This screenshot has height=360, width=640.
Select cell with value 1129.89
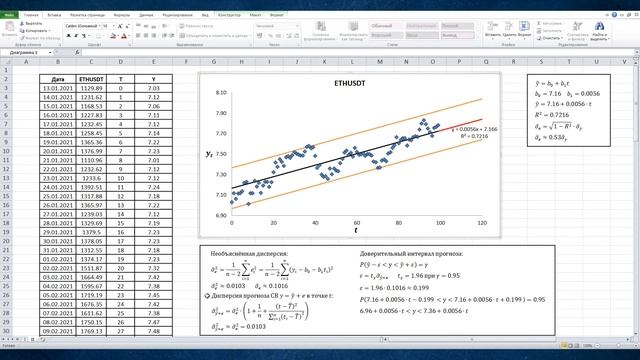[91, 88]
